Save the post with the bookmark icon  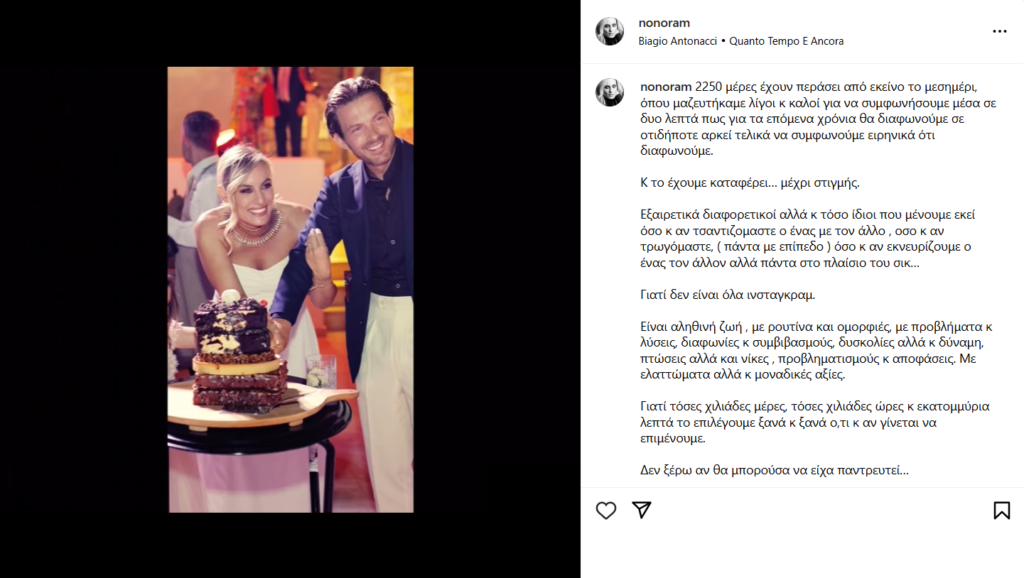tap(1002, 510)
